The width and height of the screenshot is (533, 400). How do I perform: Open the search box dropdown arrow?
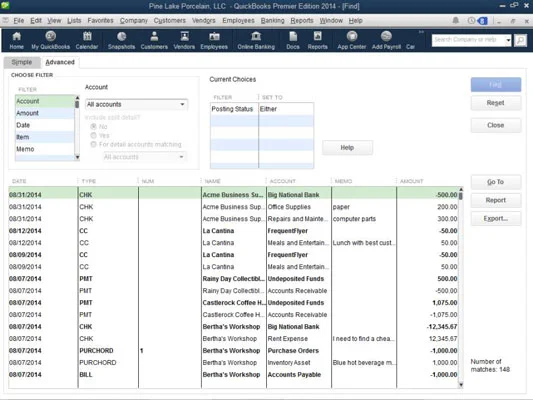[508, 40]
